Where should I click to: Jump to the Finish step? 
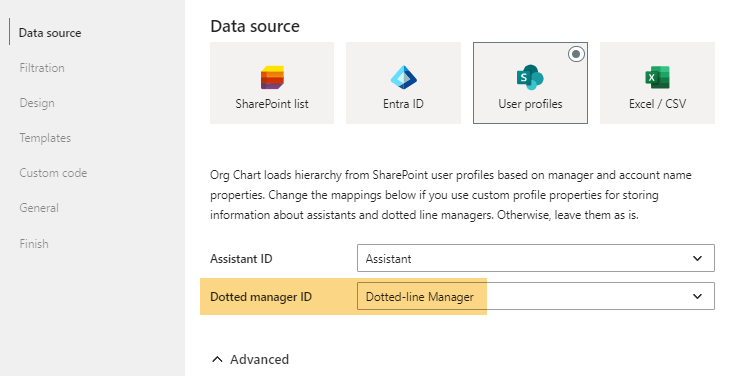34,243
